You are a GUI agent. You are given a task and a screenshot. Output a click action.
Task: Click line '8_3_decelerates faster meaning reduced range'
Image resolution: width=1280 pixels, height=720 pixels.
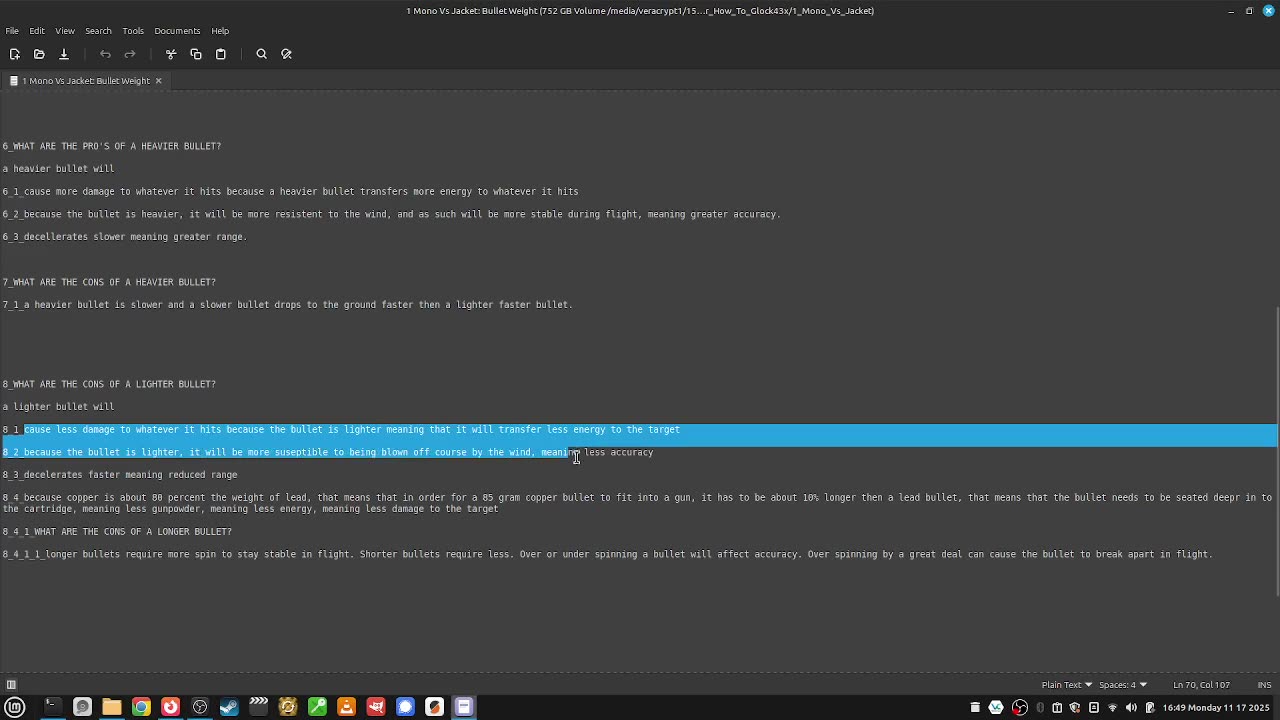tap(120, 475)
